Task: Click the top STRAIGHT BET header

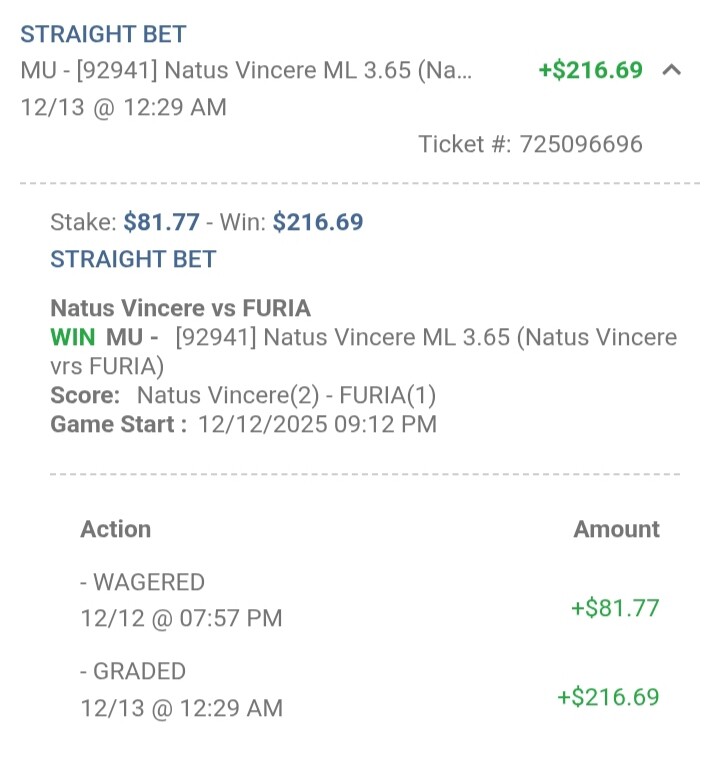Action: pyautogui.click(x=103, y=34)
